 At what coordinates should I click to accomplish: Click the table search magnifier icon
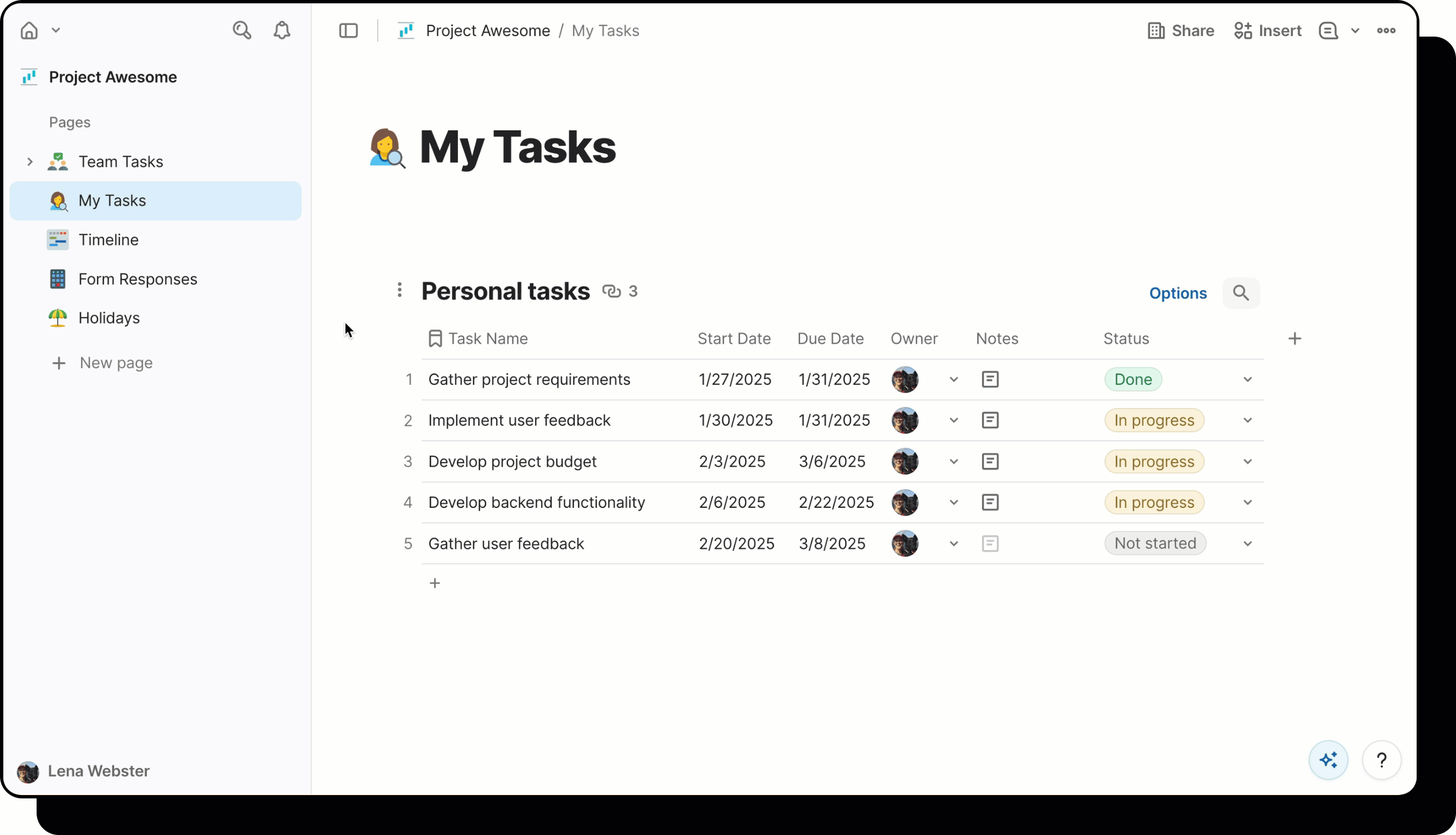[1240, 293]
